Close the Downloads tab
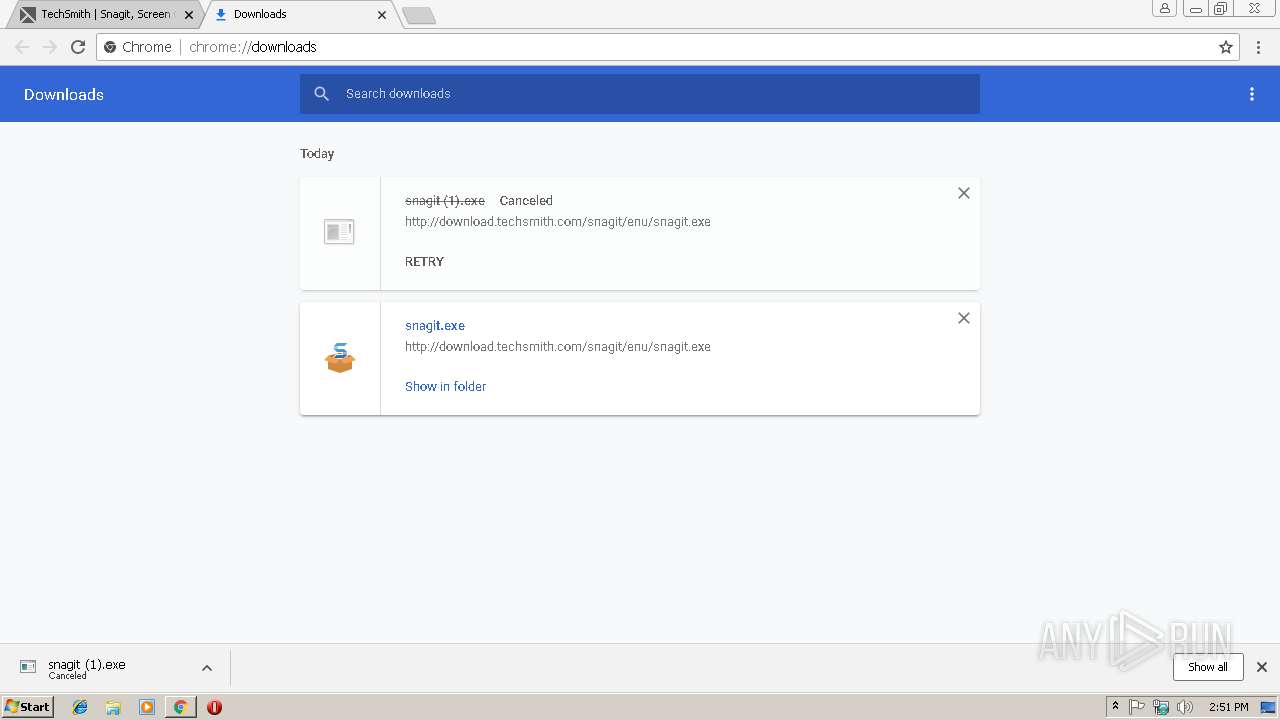 coord(382,15)
